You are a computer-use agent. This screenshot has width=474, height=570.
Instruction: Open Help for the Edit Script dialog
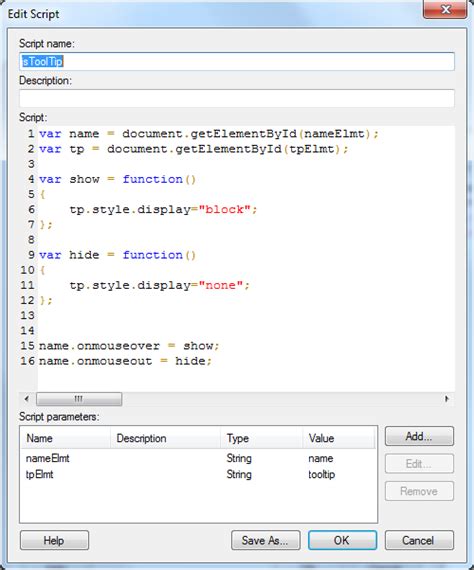pos(54,540)
